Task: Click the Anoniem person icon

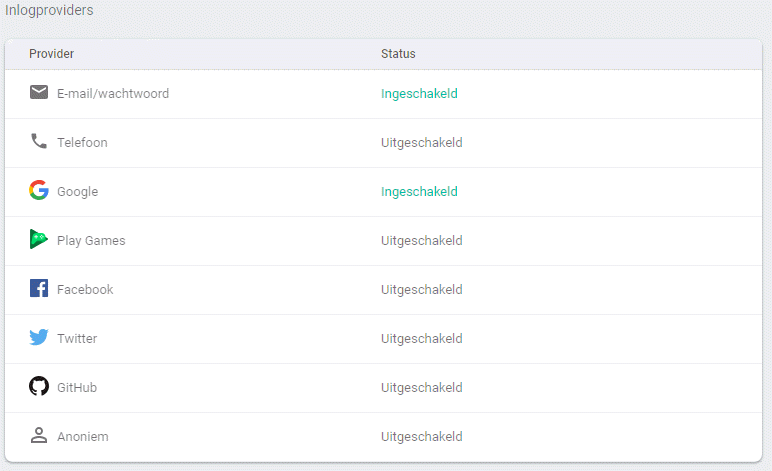Action: [39, 436]
